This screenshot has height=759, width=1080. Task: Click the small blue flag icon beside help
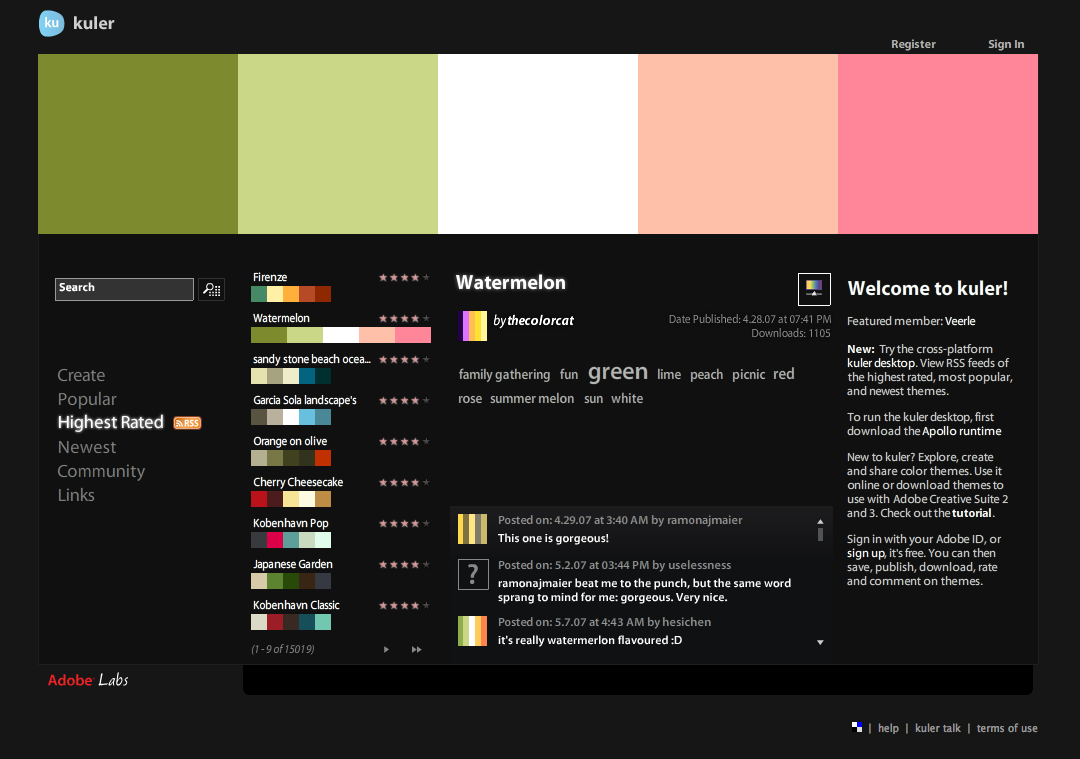click(x=857, y=727)
